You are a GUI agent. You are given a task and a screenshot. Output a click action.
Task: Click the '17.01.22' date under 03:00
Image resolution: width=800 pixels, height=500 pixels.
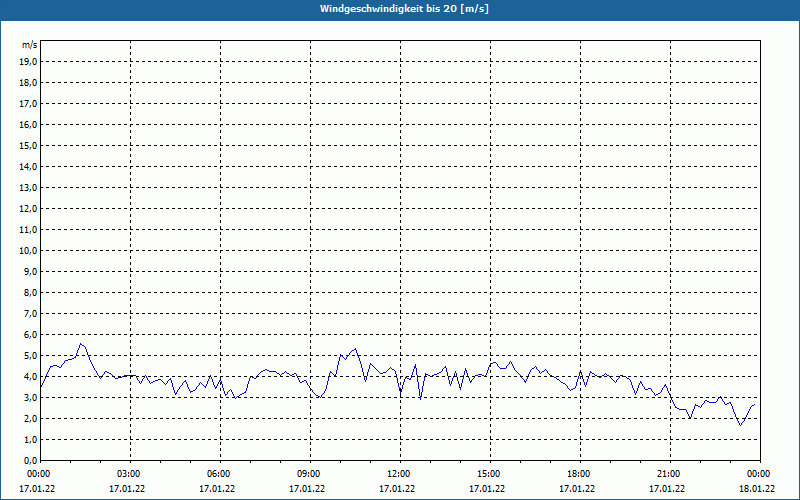coord(127,489)
